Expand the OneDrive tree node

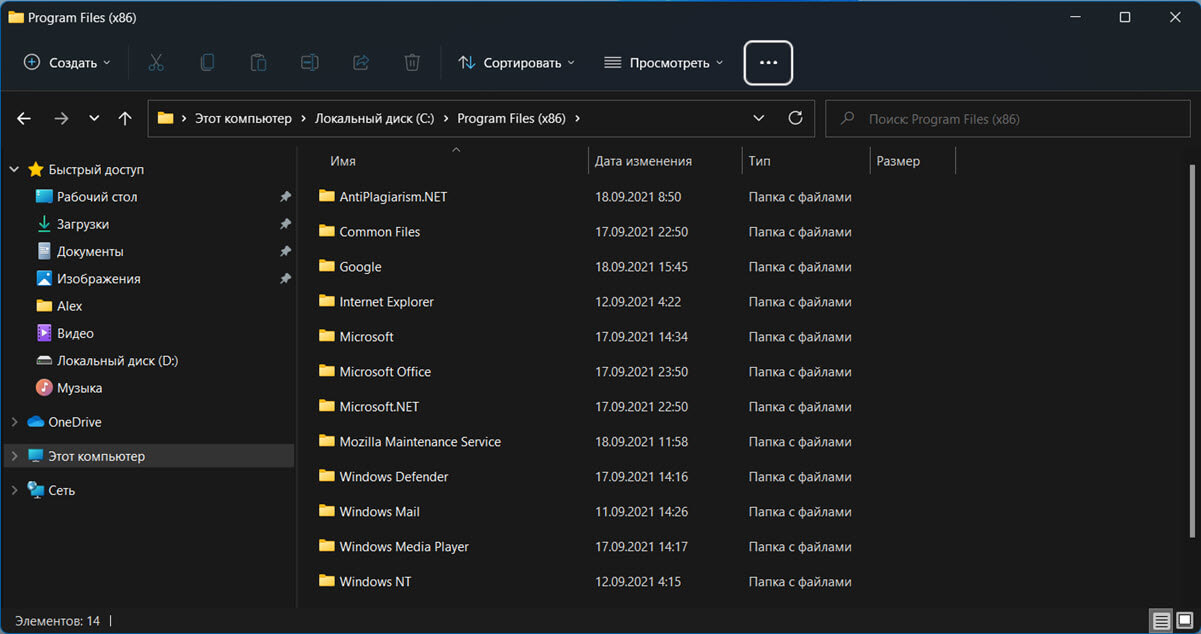[x=14, y=422]
